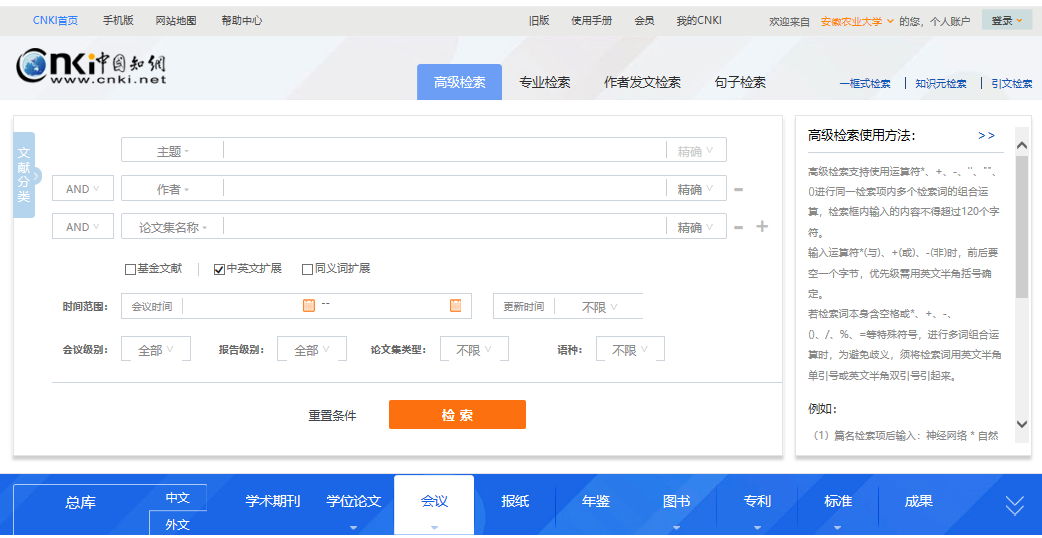Screen dimensions: 1042x538
Task: Select the 学术期刊 database tab
Action: click(x=273, y=501)
